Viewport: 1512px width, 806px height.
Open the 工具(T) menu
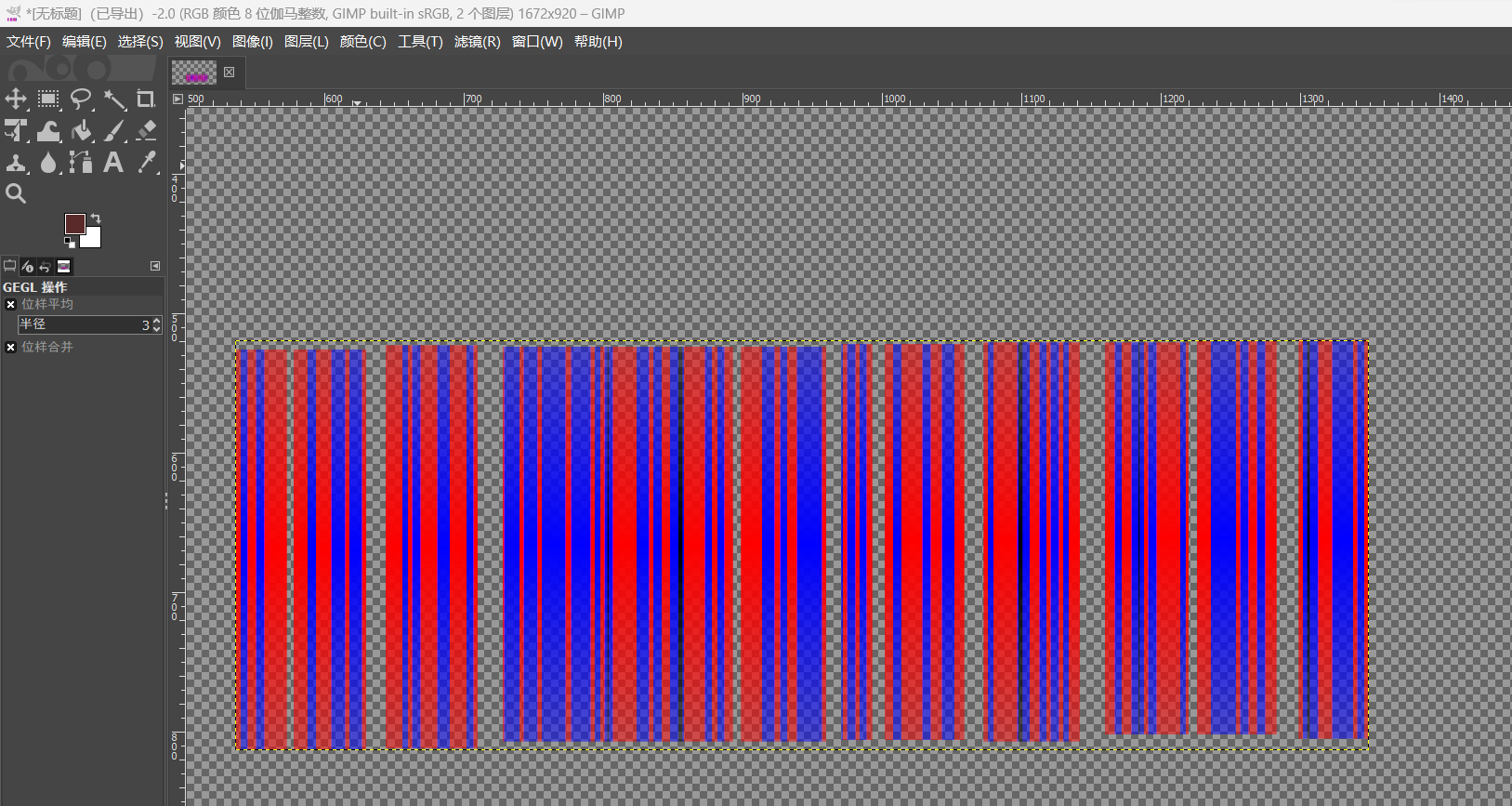click(x=421, y=42)
